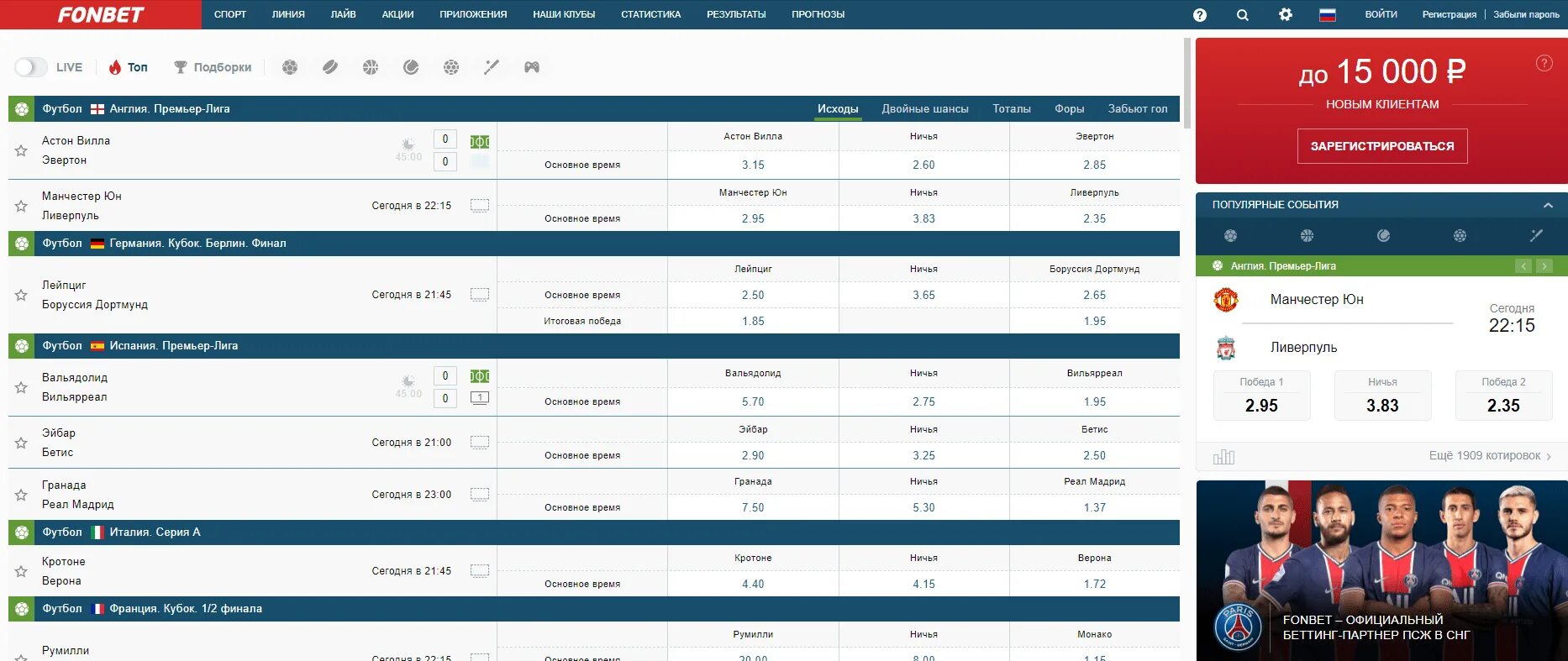
Task: Star the Гранада – Реал Мадрид match
Action: coord(21,495)
